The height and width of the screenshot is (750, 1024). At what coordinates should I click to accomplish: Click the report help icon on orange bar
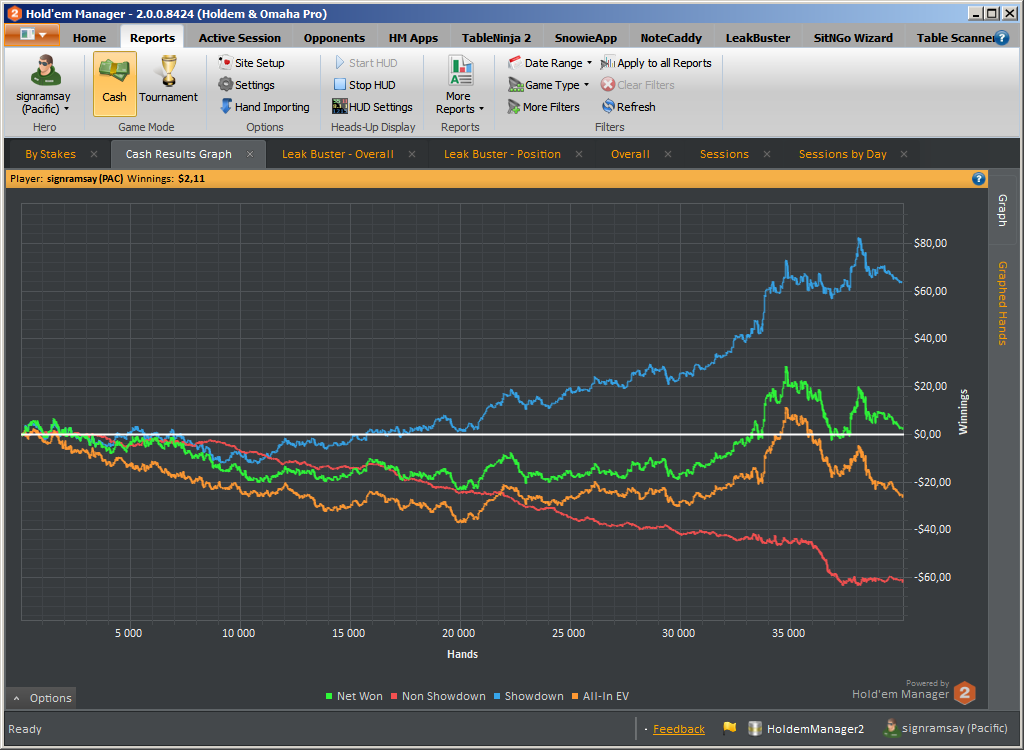coord(978,178)
